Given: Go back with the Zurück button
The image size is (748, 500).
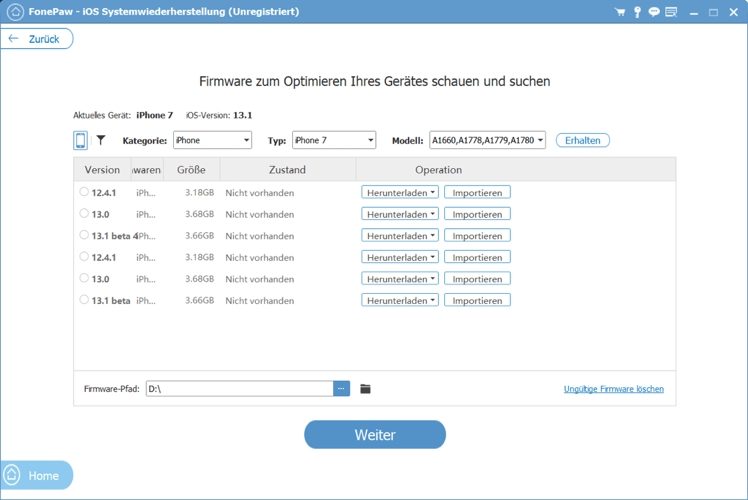Looking at the screenshot, I should (37, 39).
